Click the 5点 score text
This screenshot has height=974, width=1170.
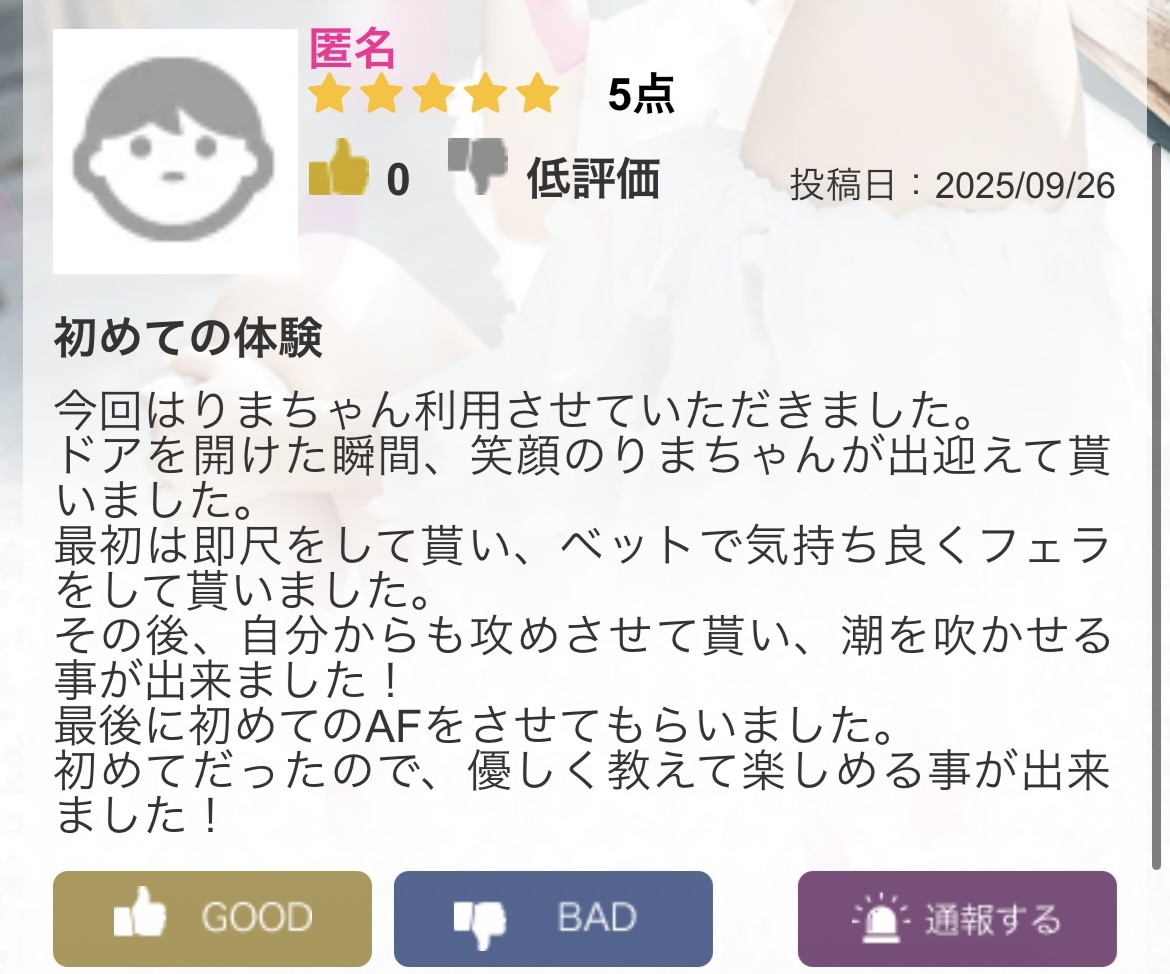tap(641, 95)
